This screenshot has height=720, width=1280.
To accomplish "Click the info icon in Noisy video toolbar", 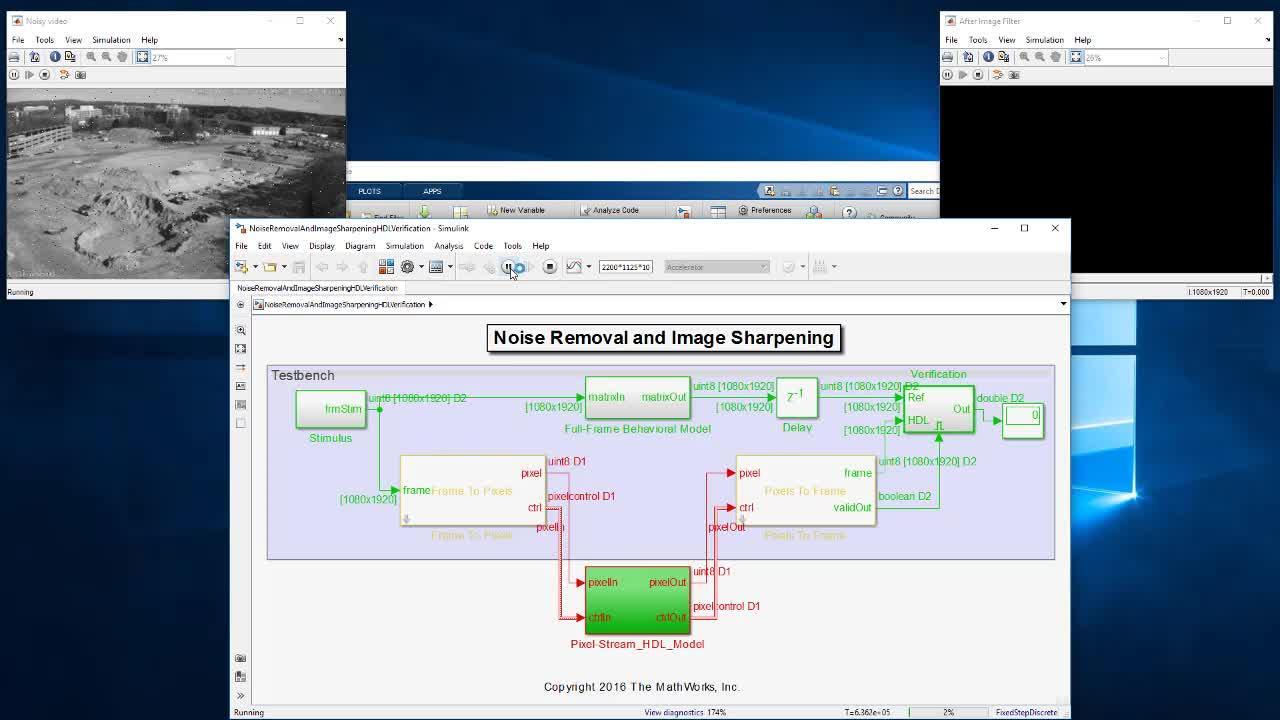I will [55, 57].
